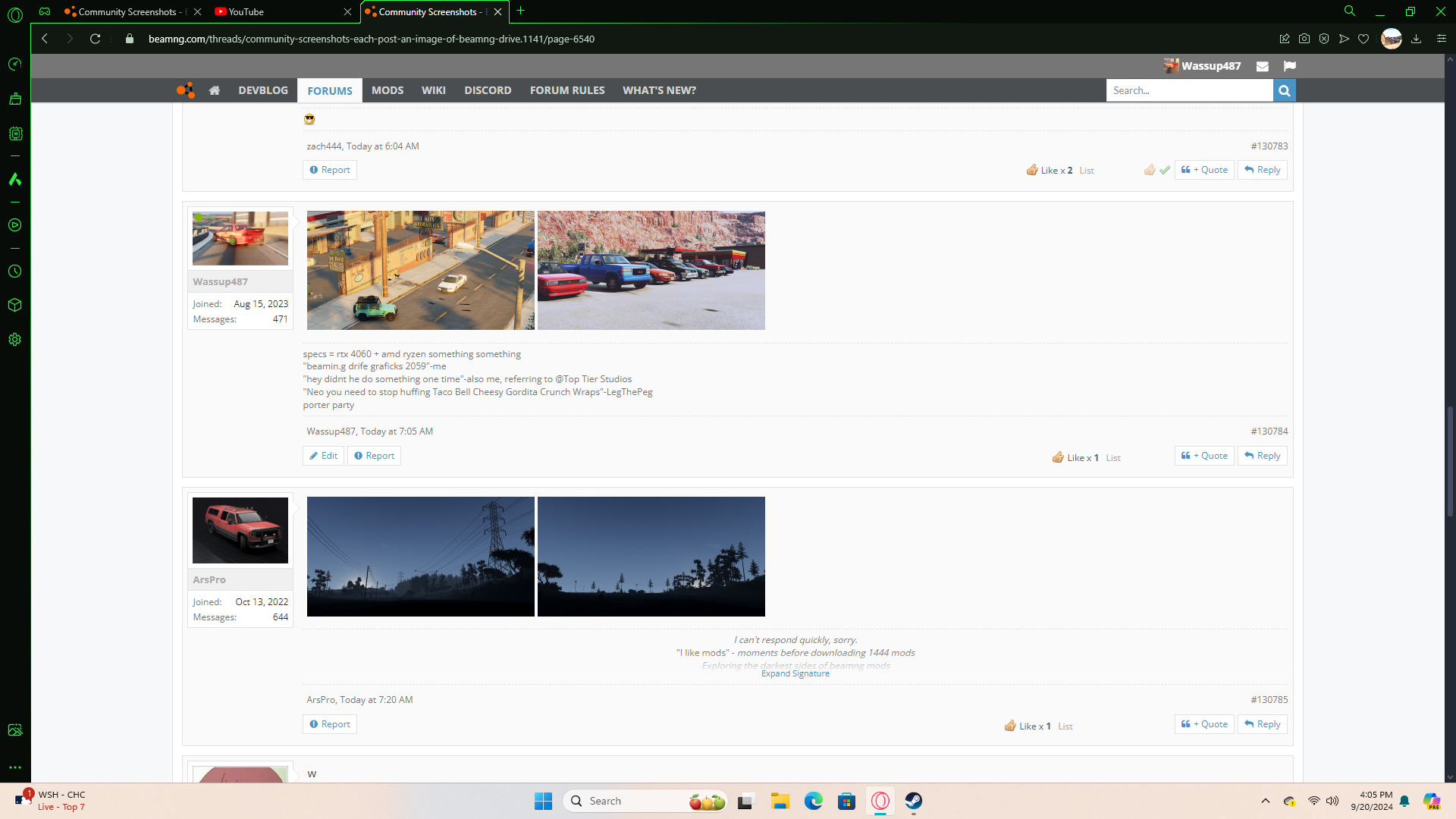Toggle the thumbs-up like on post #130783
Viewport: 1456px width, 819px height.
tap(1150, 170)
